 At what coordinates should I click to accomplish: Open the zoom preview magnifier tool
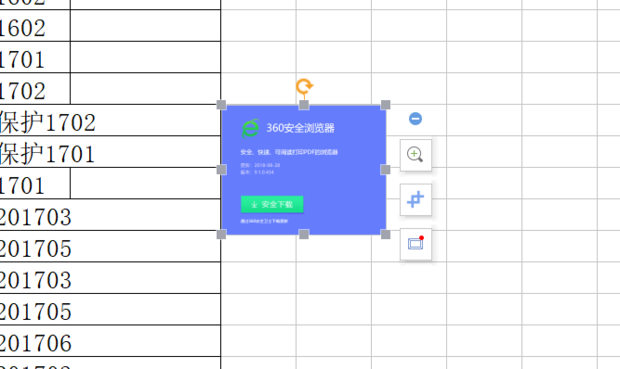[x=416, y=155]
